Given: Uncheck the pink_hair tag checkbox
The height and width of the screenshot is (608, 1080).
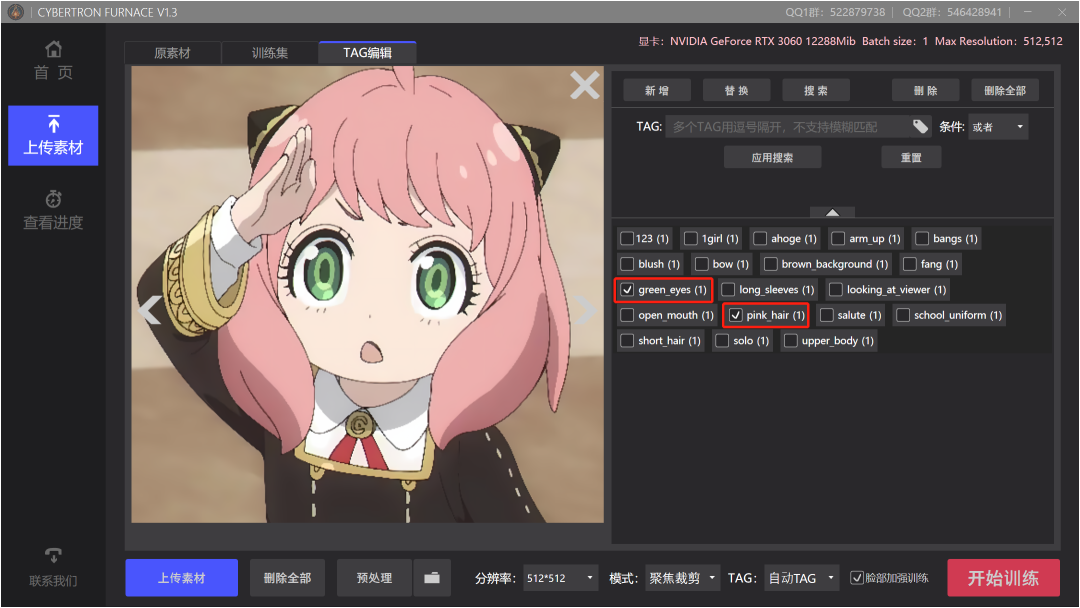Looking at the screenshot, I should pos(736,315).
